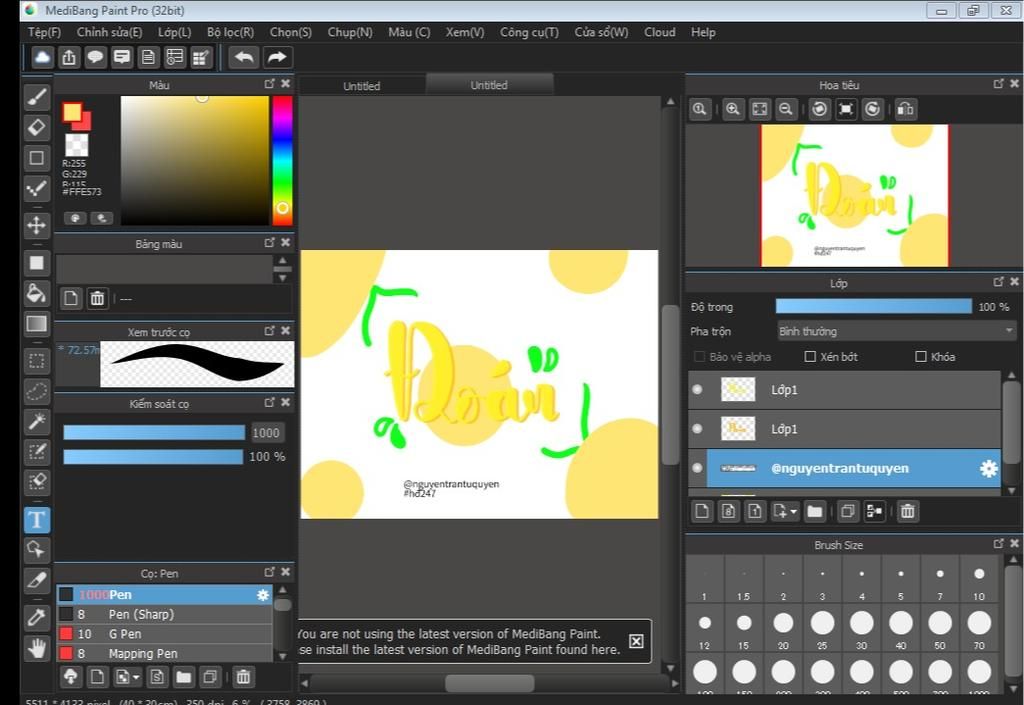Viewport: 1024px width, 705px height.
Task: Click the Redo arrow in toolbar
Action: coord(277,57)
